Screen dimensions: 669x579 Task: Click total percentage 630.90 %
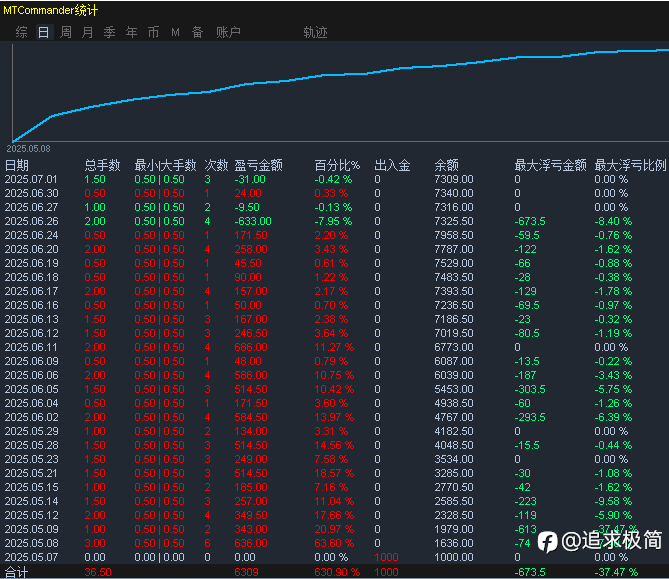coord(337,572)
